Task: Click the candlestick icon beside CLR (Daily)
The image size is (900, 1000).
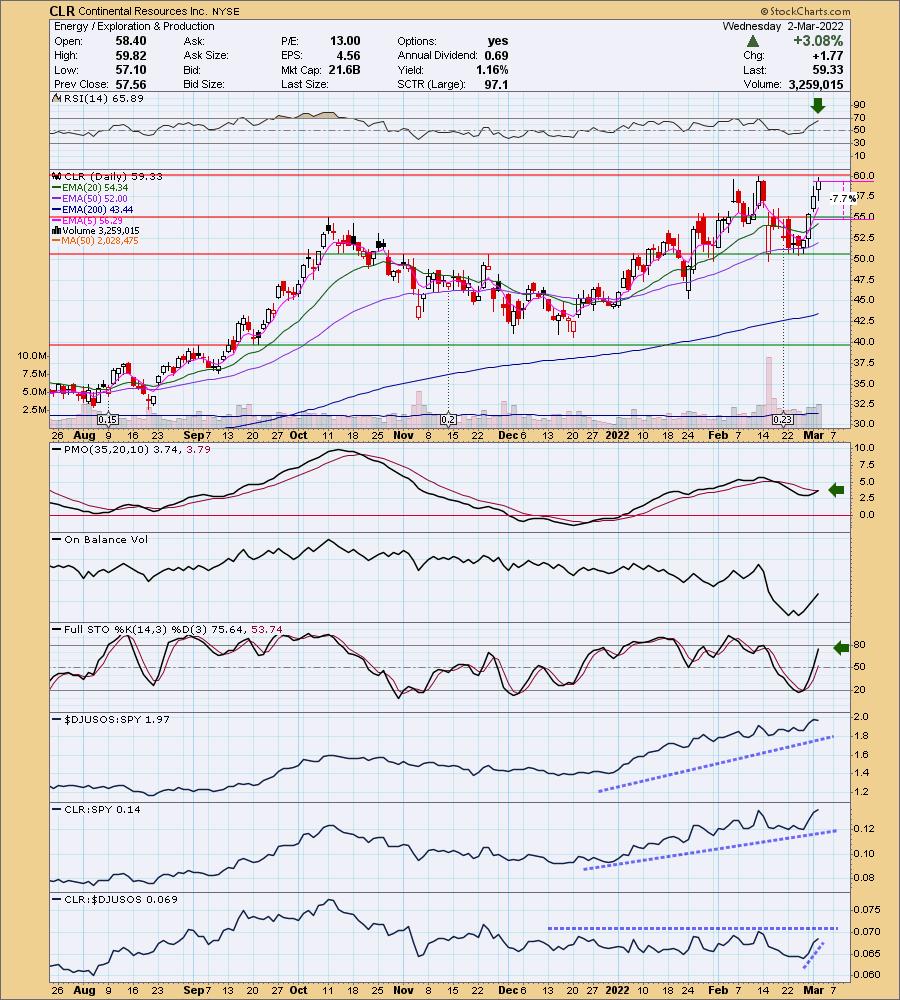Action: click(56, 176)
